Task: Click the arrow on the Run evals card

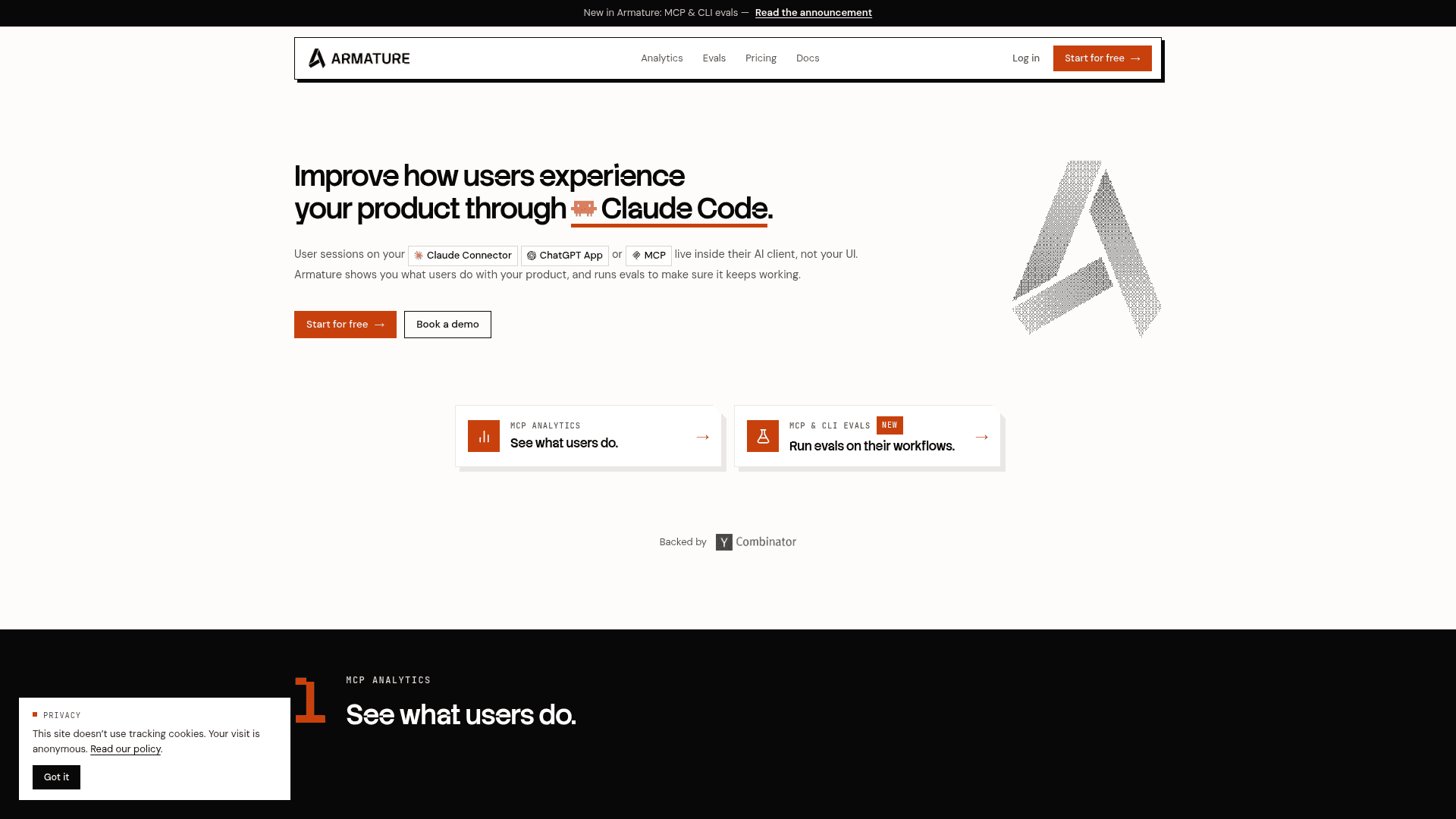Action: 981,437
